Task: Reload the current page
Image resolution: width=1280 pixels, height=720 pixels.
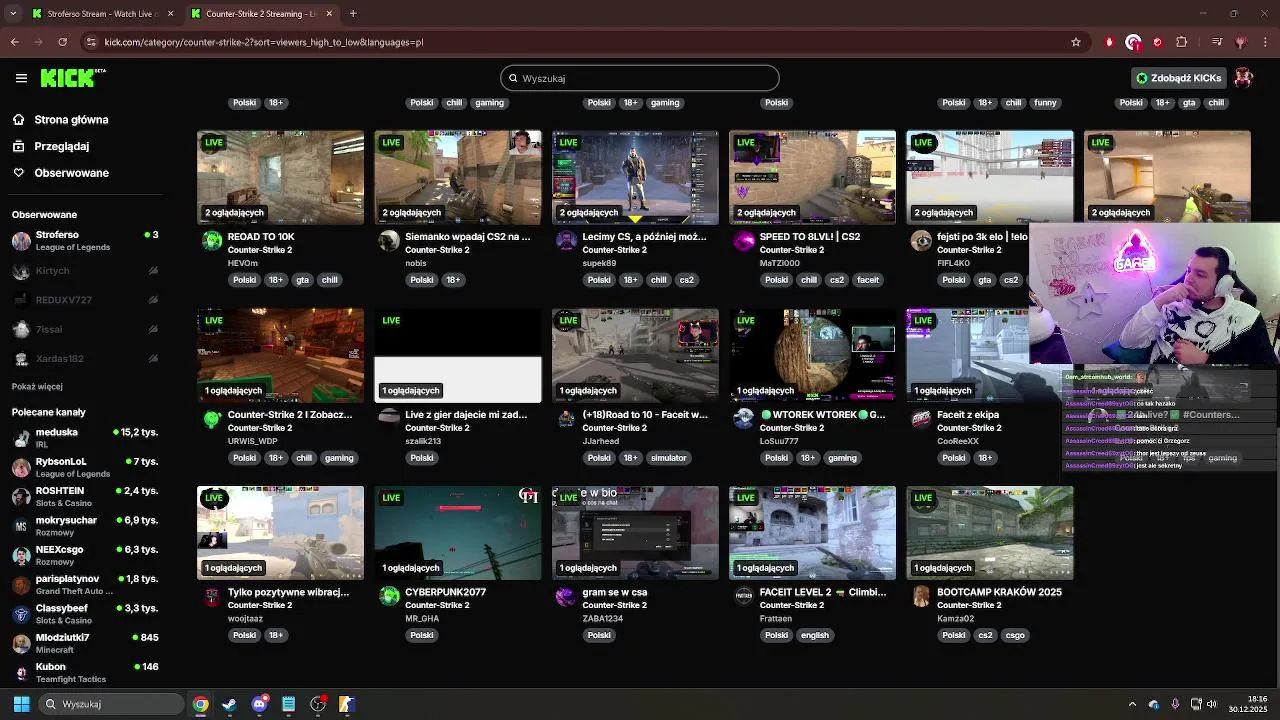Action: [62, 42]
